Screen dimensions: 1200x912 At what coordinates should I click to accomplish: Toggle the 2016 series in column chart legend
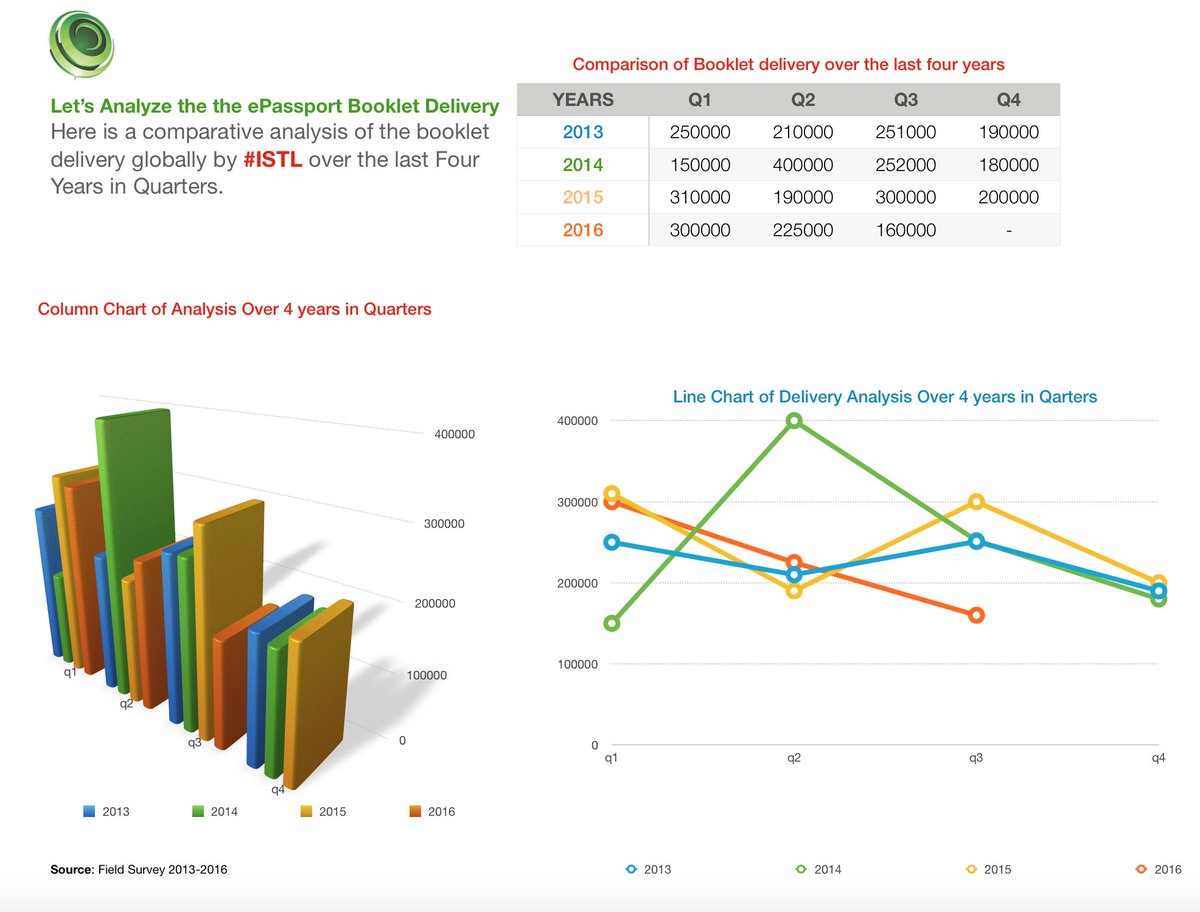point(415,811)
